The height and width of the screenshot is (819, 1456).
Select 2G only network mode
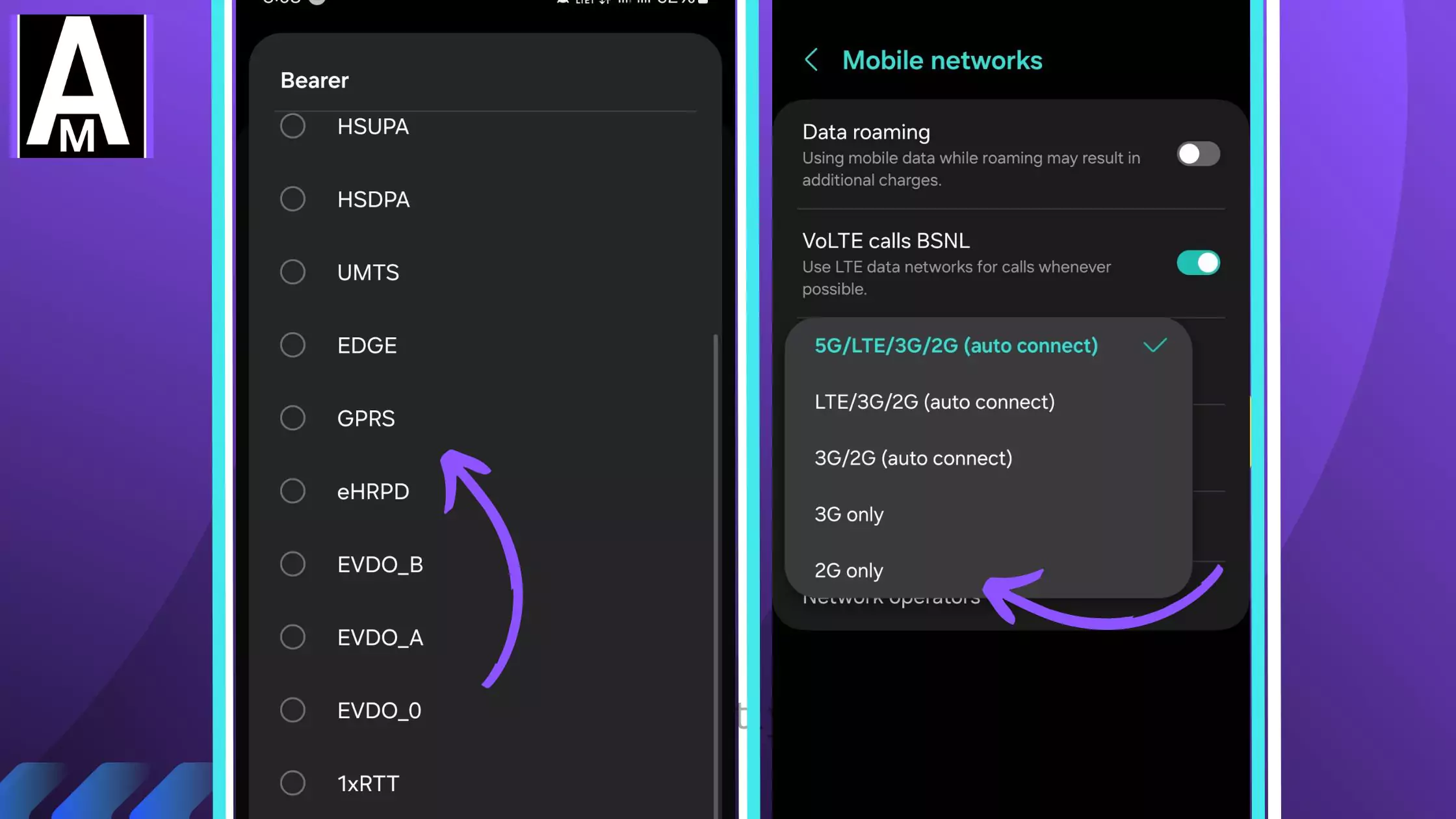tap(848, 570)
